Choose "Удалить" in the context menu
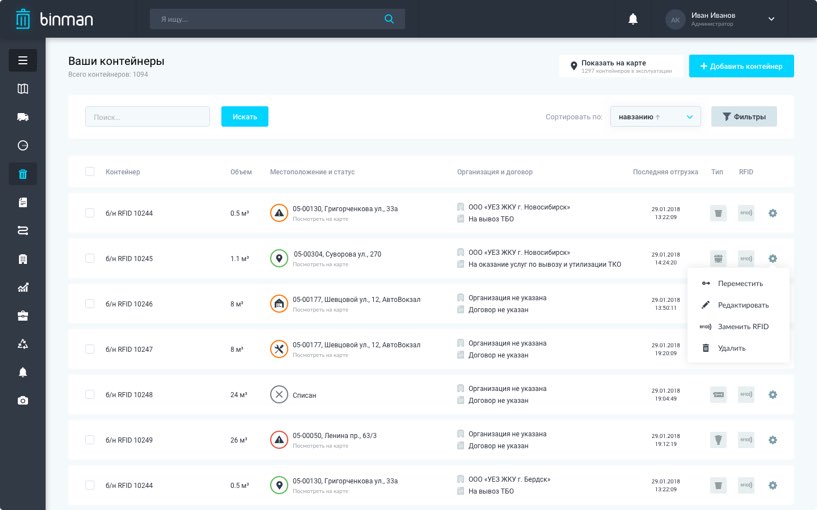 (731, 348)
